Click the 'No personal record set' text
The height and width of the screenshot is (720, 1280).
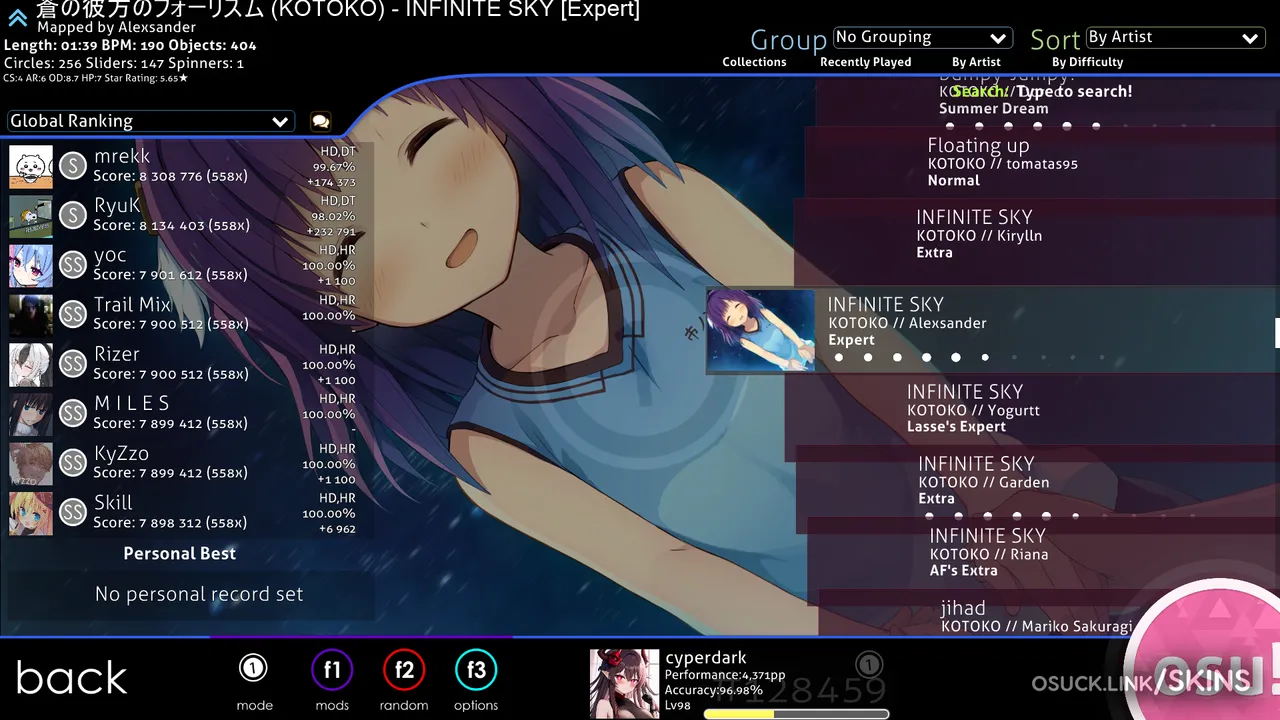pyautogui.click(x=199, y=594)
